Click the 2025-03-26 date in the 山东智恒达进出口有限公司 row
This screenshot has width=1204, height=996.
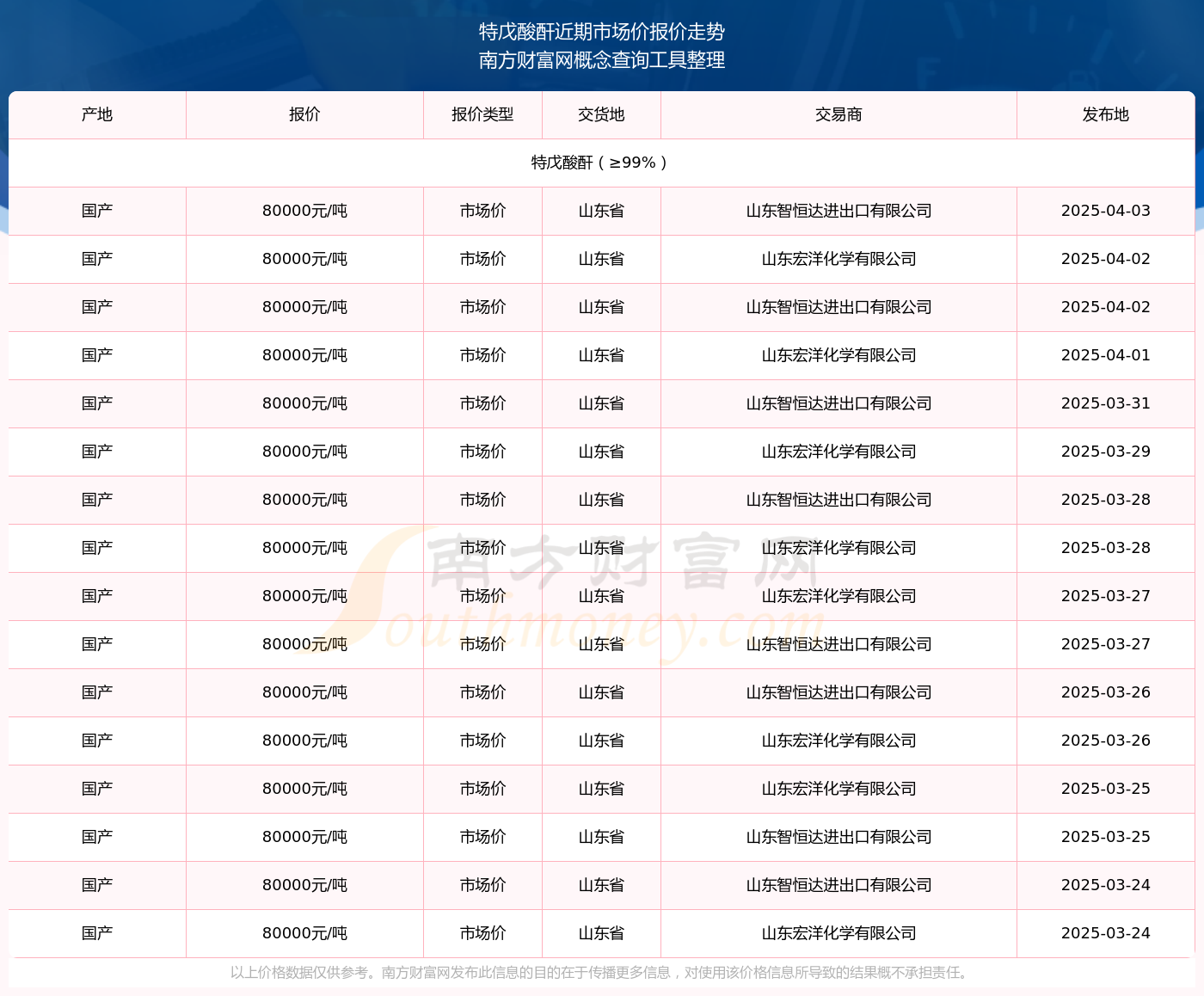(x=1105, y=692)
